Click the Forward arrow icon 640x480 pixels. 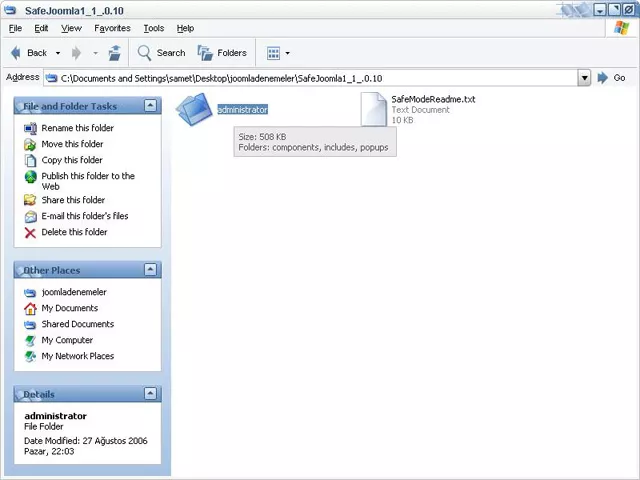click(76, 53)
